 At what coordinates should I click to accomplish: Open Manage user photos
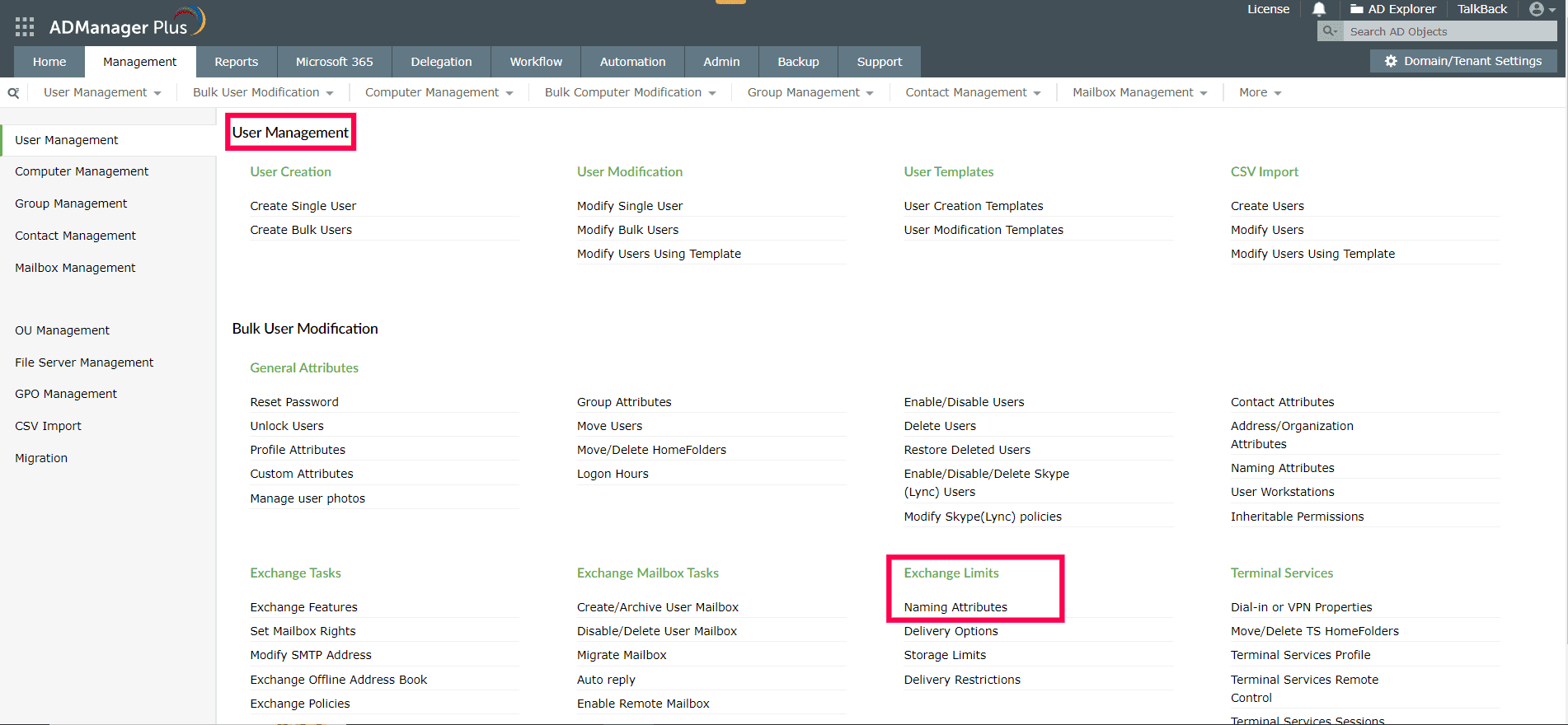click(307, 498)
